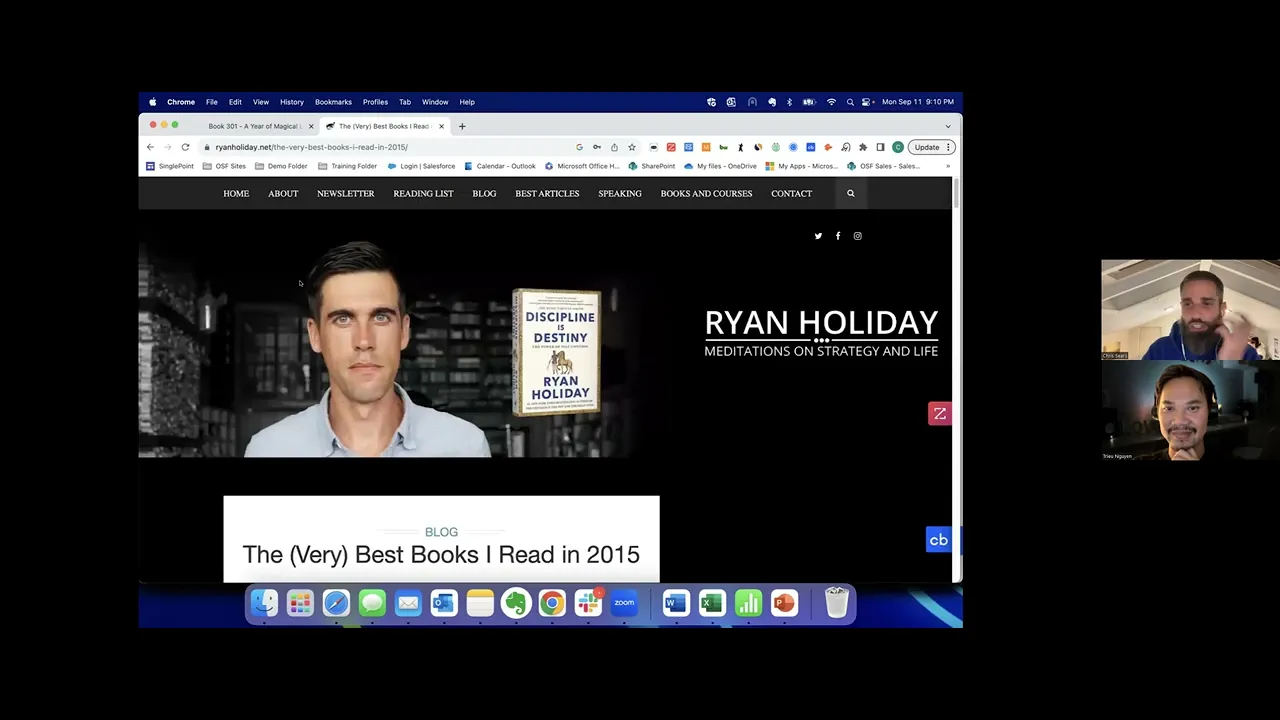
Task: Open Evernote from the dock
Action: [x=516, y=603]
